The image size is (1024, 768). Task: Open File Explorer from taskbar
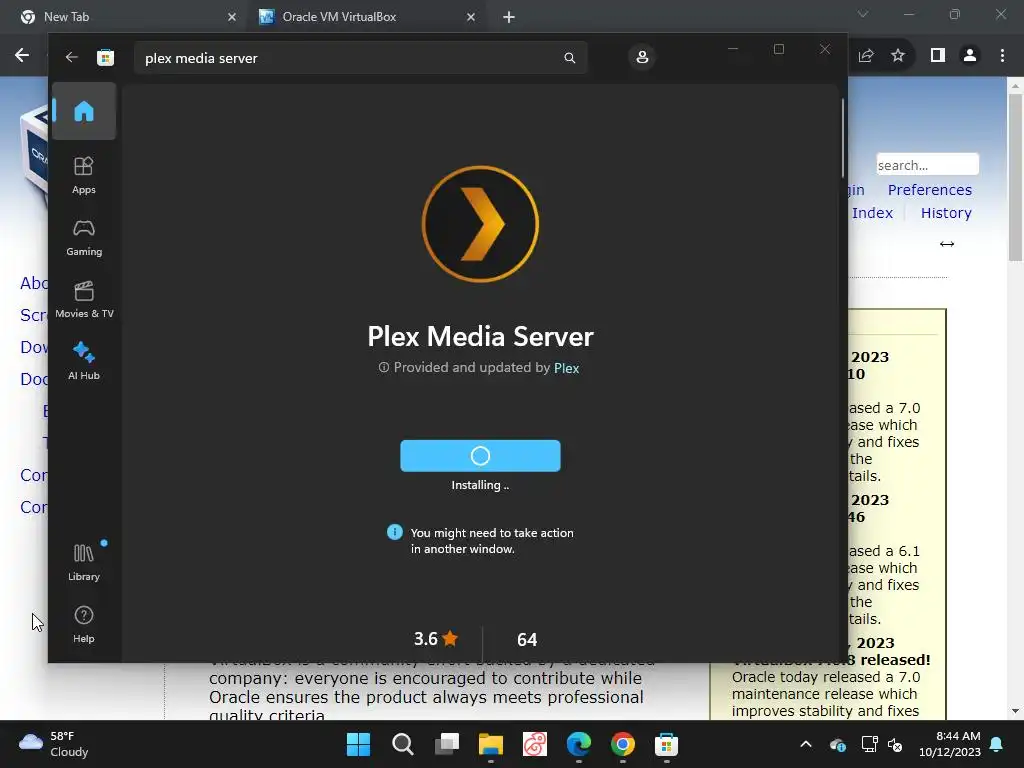(490, 744)
